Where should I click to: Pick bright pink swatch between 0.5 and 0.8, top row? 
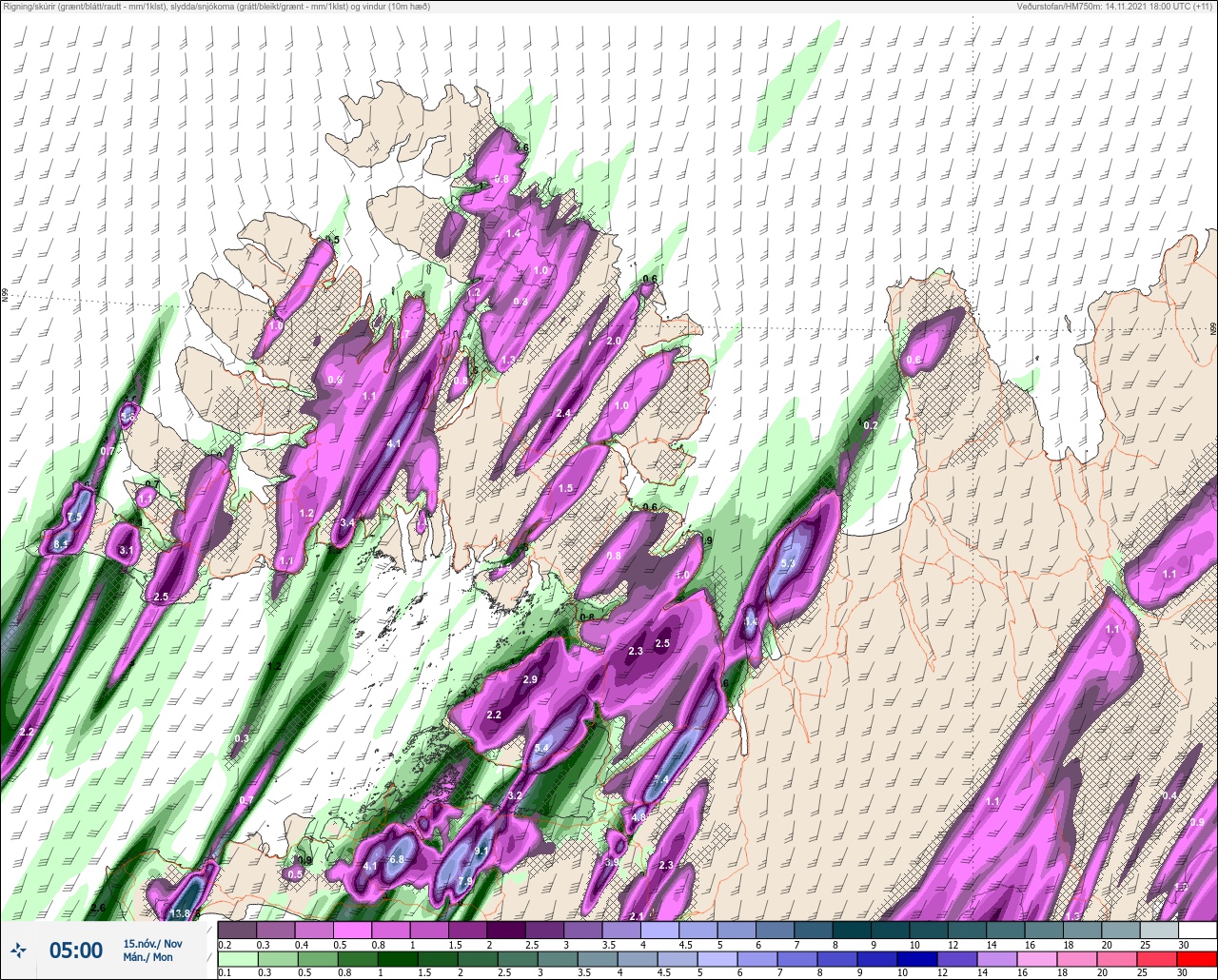point(352,930)
